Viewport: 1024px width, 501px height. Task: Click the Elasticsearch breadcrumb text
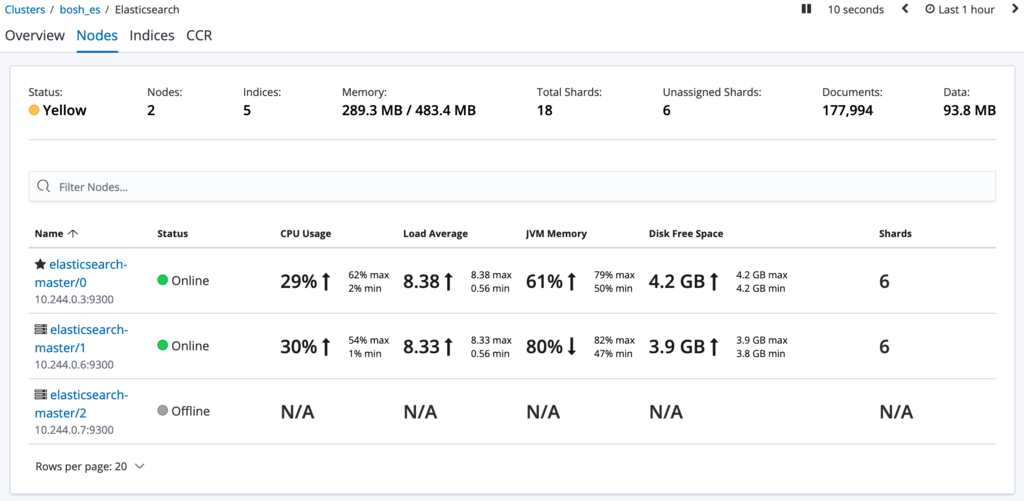tap(147, 10)
